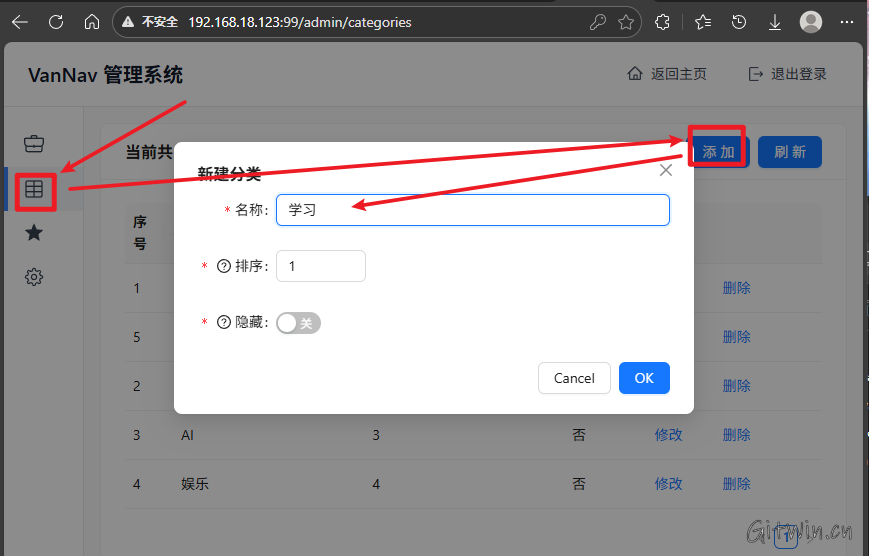Click 退出登录 to log out
869x556 pixels.
coord(788,74)
